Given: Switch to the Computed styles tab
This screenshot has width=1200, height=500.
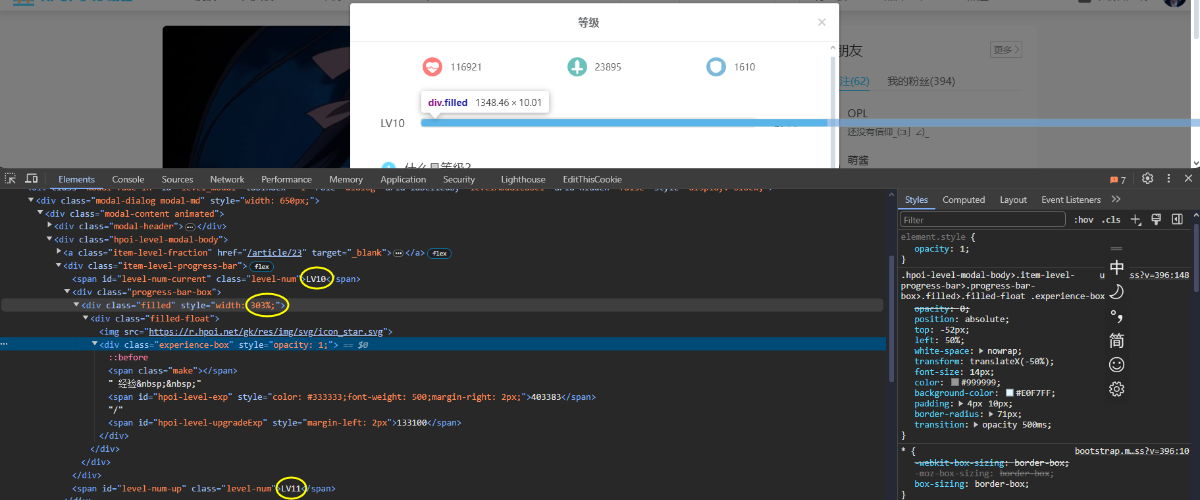Looking at the screenshot, I should point(963,200).
